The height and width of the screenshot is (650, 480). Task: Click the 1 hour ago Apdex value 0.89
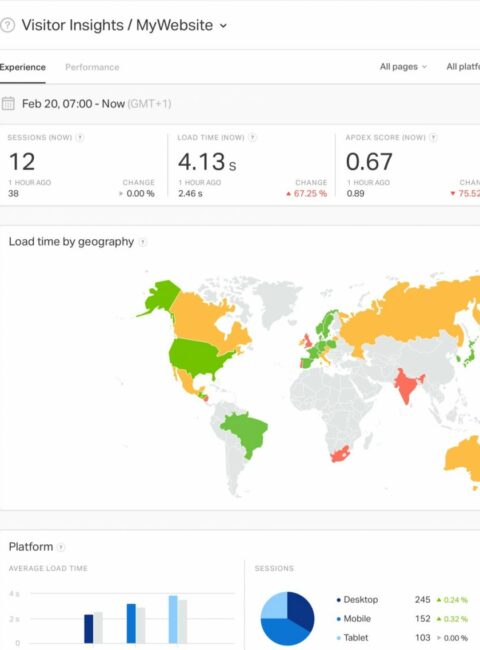coord(356,194)
